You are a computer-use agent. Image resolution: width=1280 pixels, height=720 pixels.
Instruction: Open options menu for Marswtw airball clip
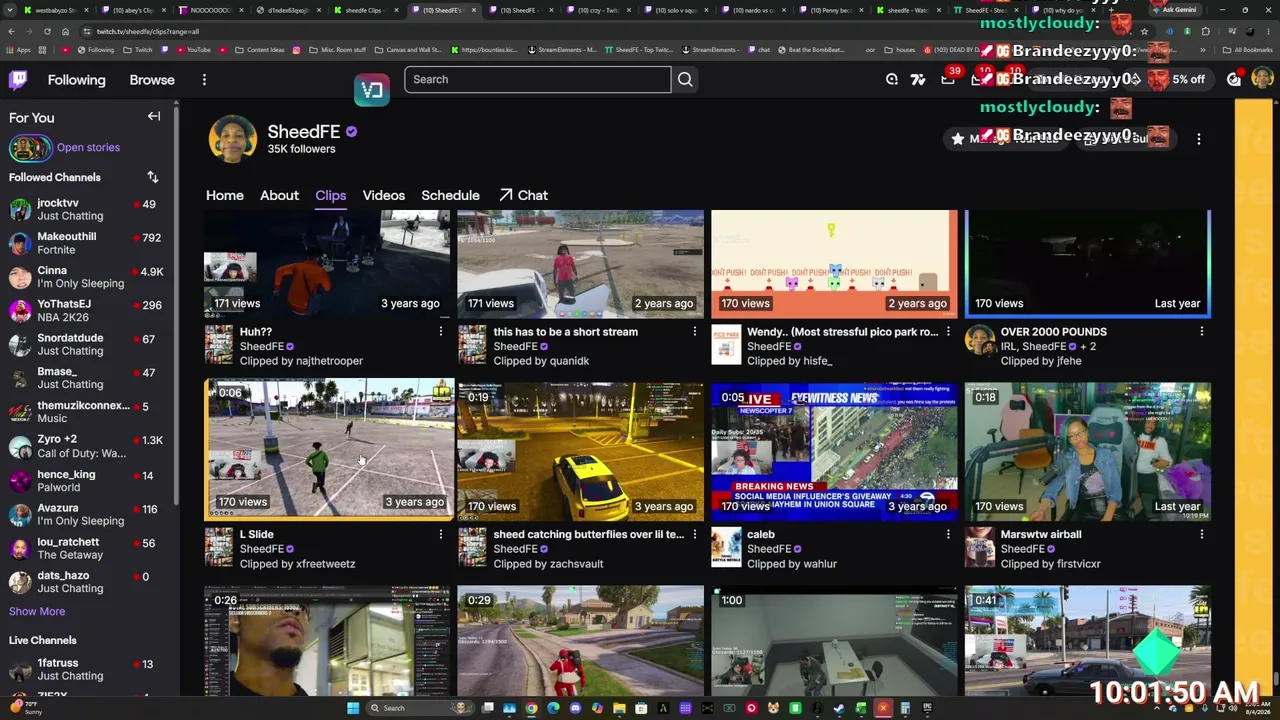[1202, 535]
